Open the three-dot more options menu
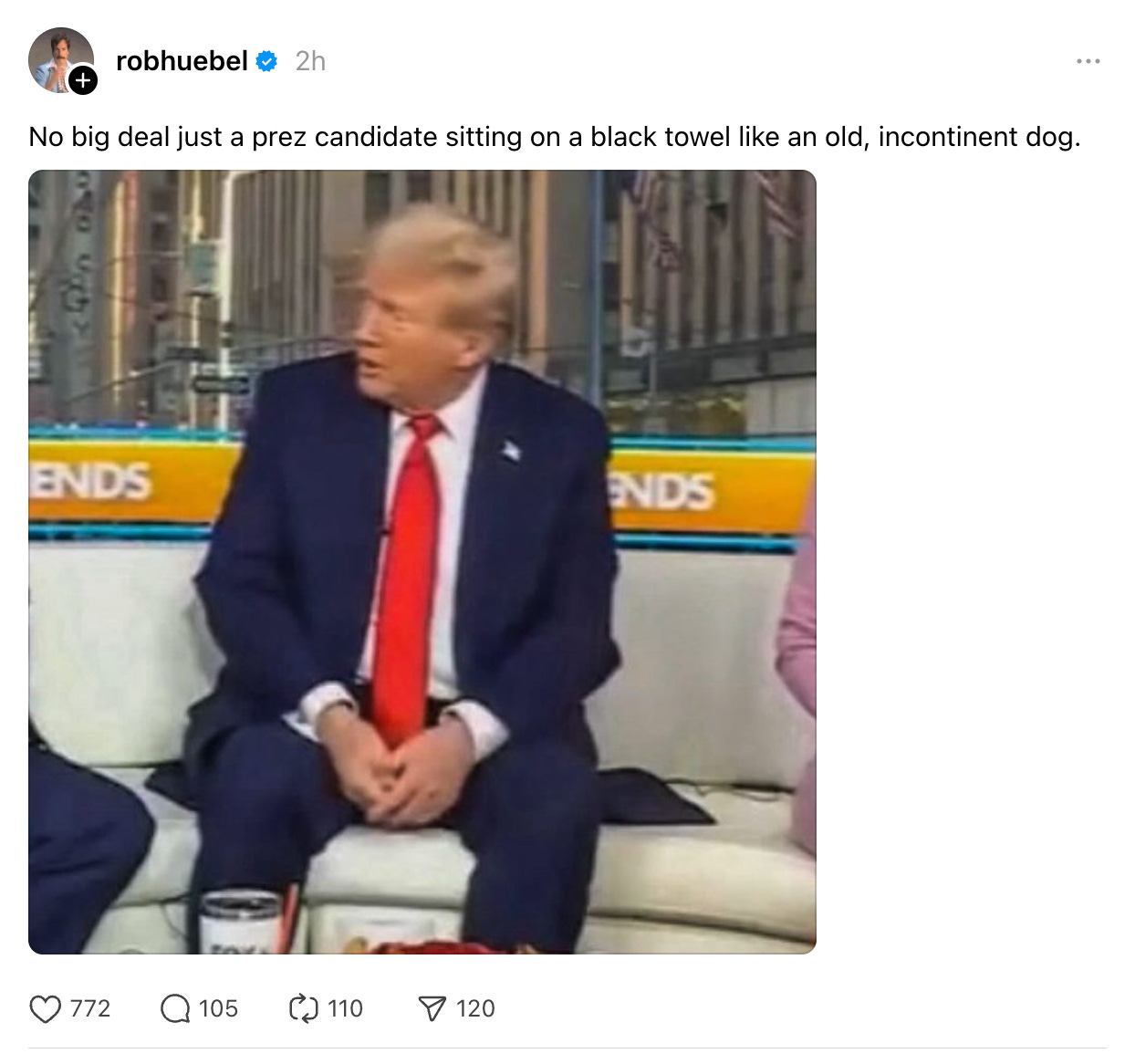1135x1064 pixels. coord(1088,61)
